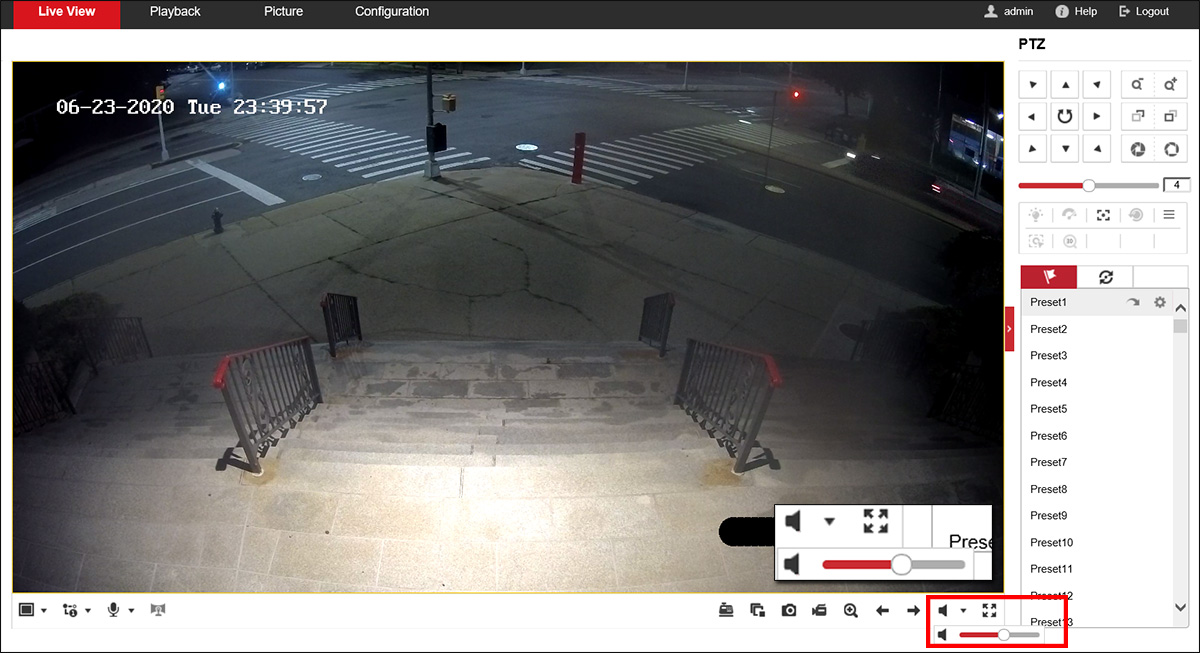Toggle two-way audio microphone
Screen dimensions: 1200x653
pos(113,609)
